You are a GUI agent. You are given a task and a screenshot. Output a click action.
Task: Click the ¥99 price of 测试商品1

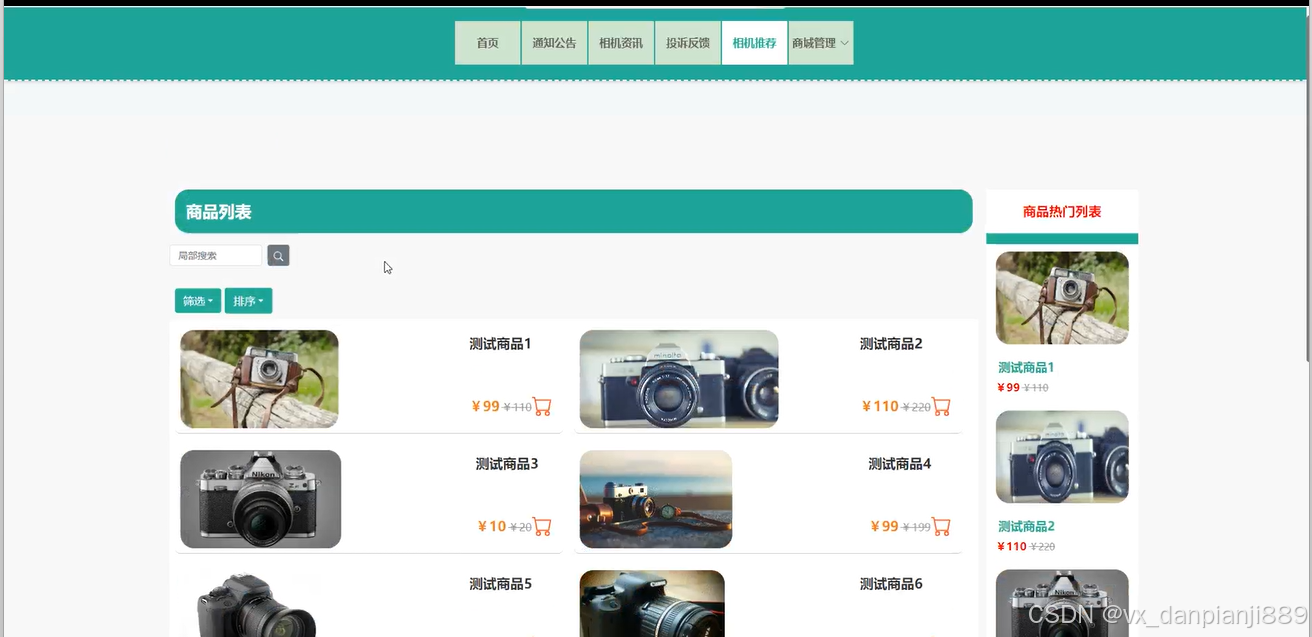[485, 406]
